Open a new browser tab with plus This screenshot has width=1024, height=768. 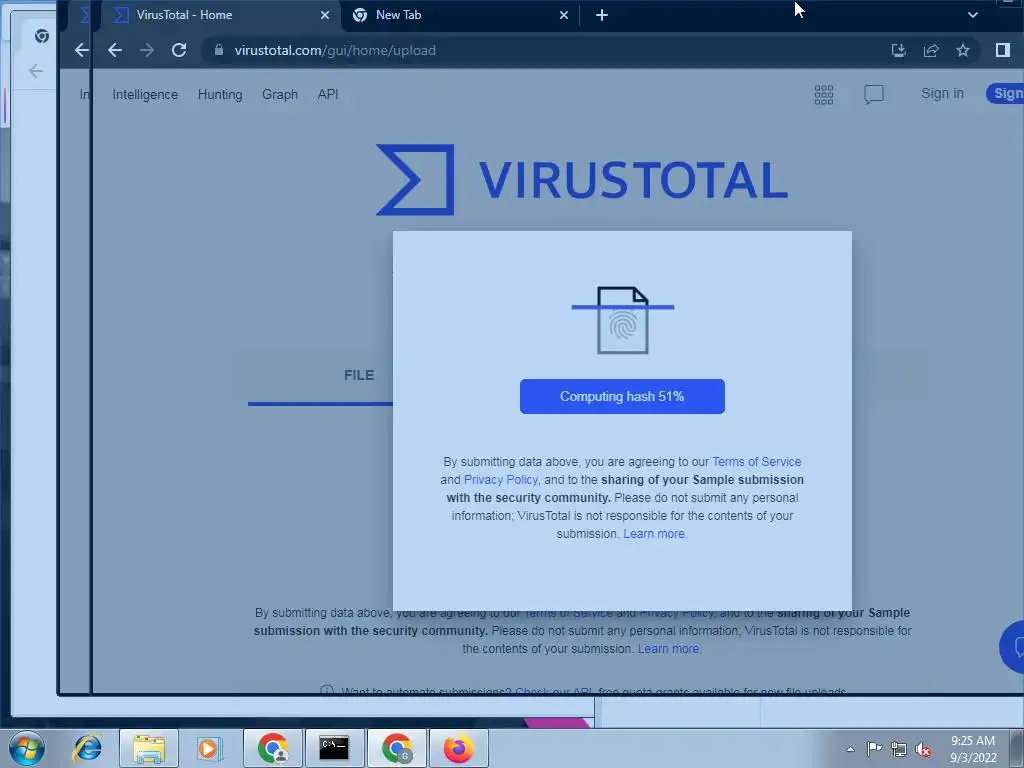(601, 15)
